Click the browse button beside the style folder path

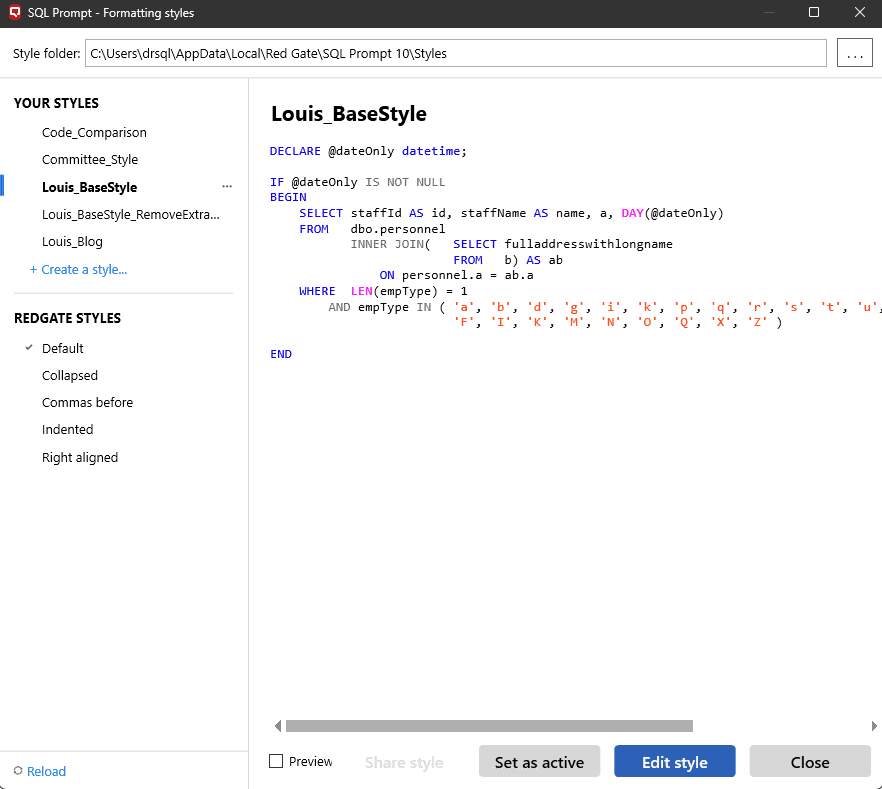[x=855, y=52]
